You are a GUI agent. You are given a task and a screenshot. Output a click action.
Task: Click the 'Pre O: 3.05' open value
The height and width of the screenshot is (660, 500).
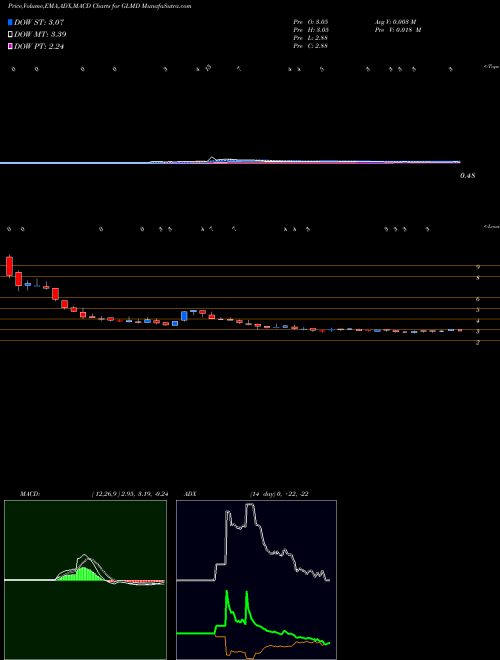(x=311, y=22)
